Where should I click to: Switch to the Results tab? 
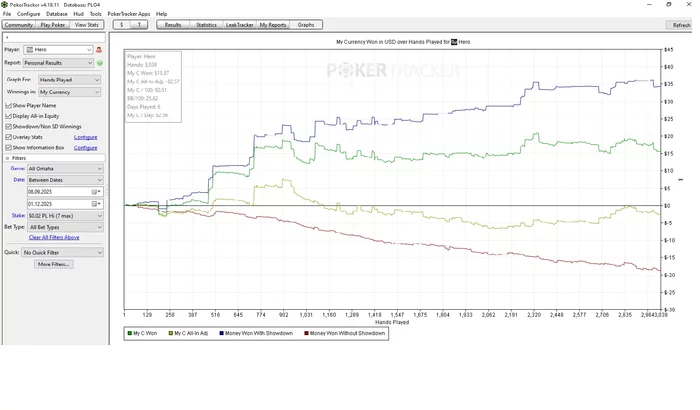click(x=173, y=25)
